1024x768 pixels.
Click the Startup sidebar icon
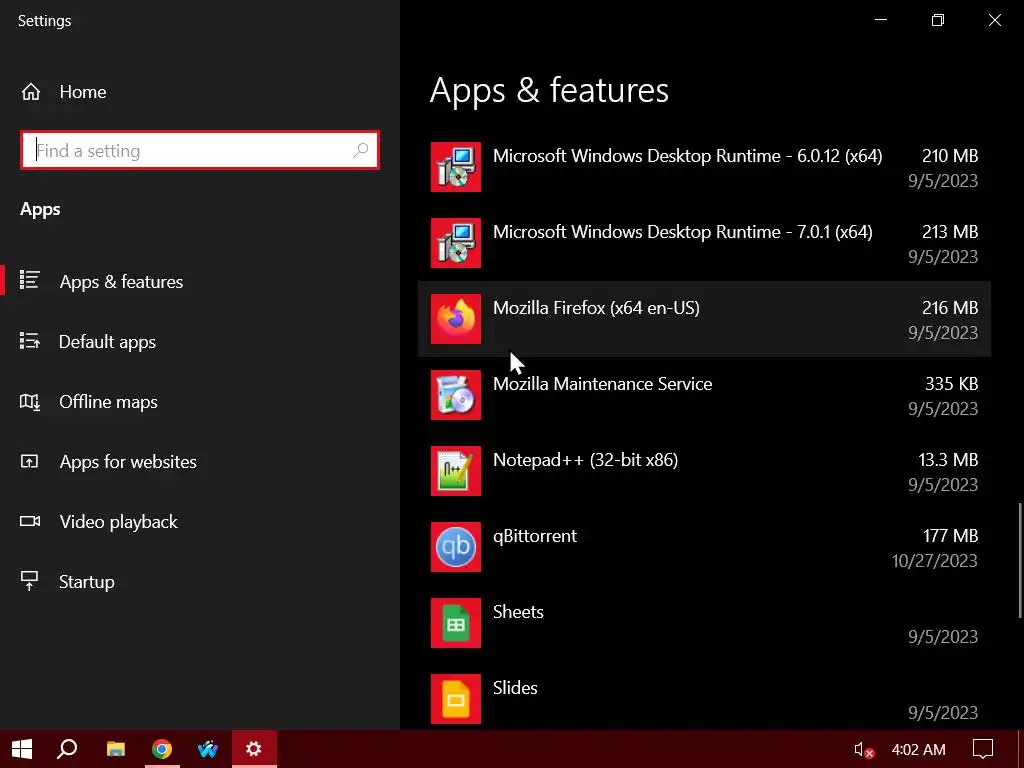29,581
